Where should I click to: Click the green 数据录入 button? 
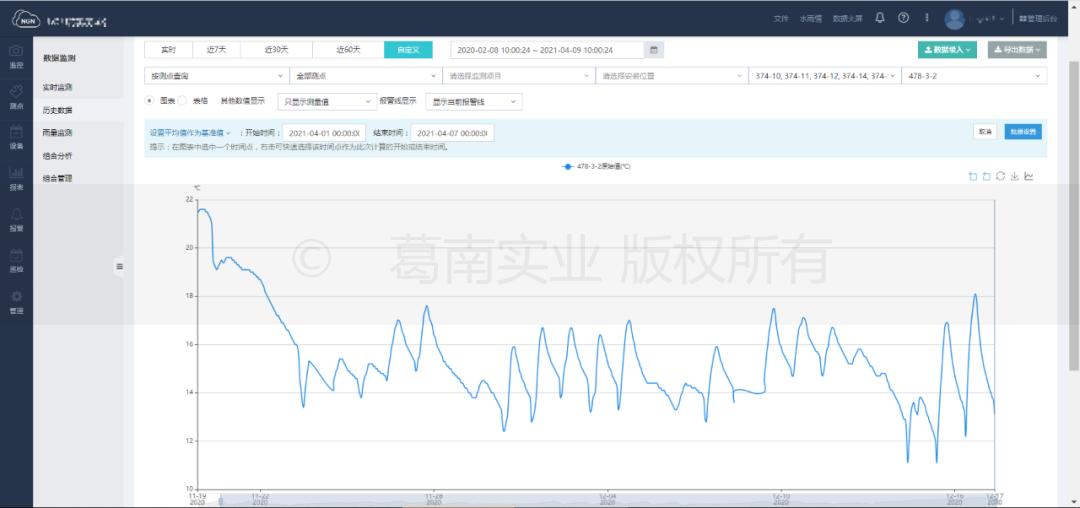[x=947, y=49]
